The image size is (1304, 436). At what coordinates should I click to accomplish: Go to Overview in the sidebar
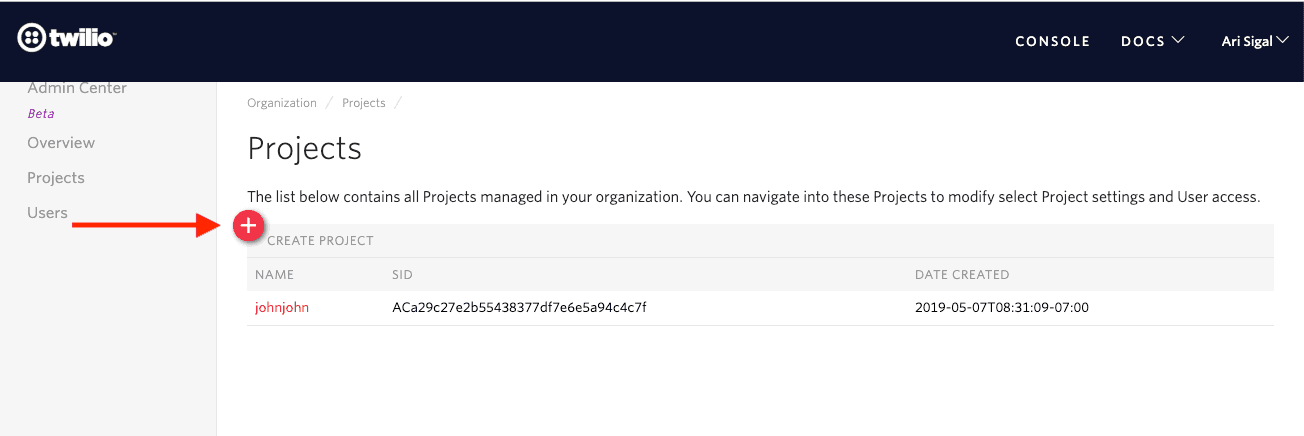point(61,143)
